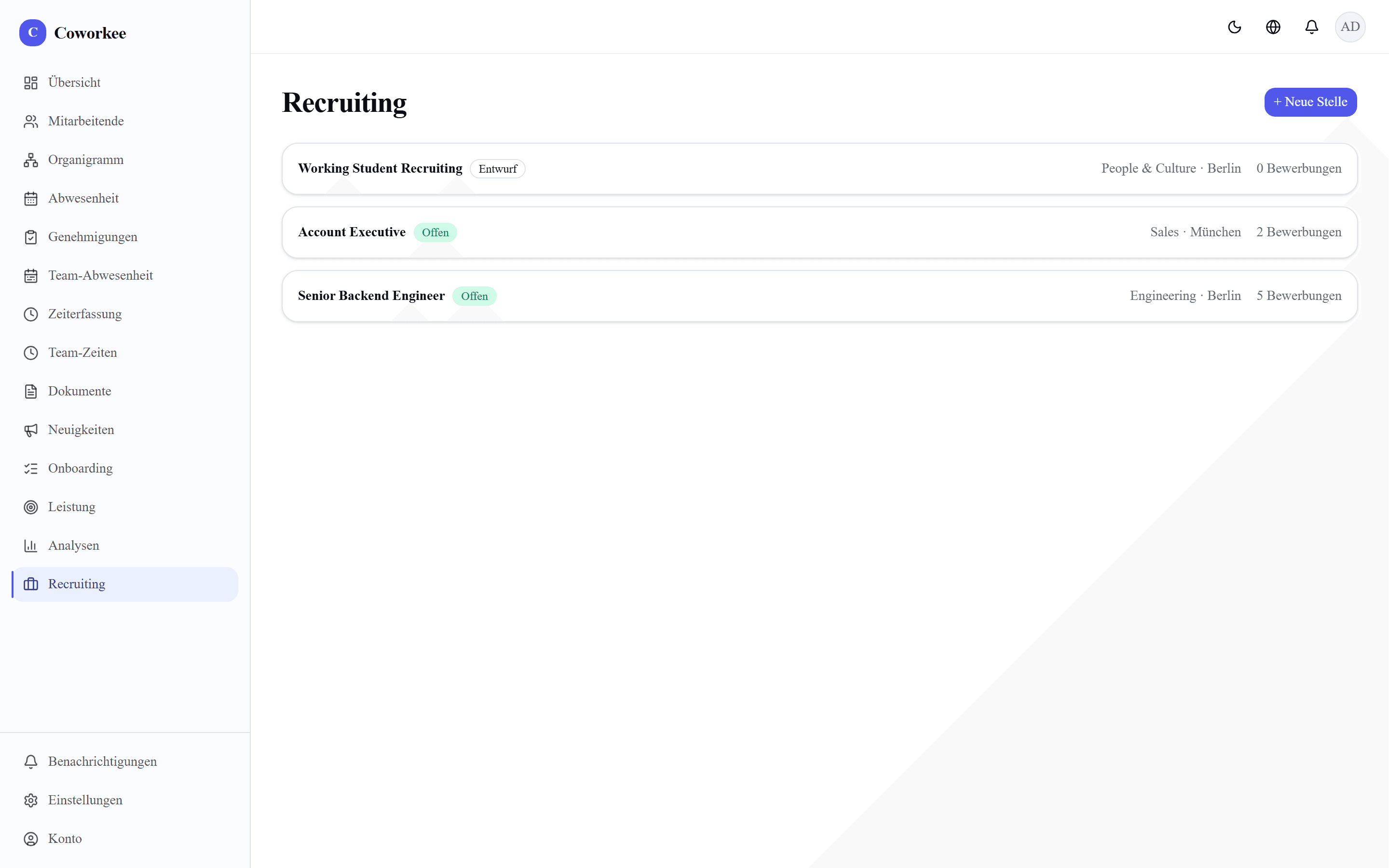This screenshot has height=868, width=1389.
Task: Click 'People & Culture · Berlin' text
Action: pos(1171,169)
